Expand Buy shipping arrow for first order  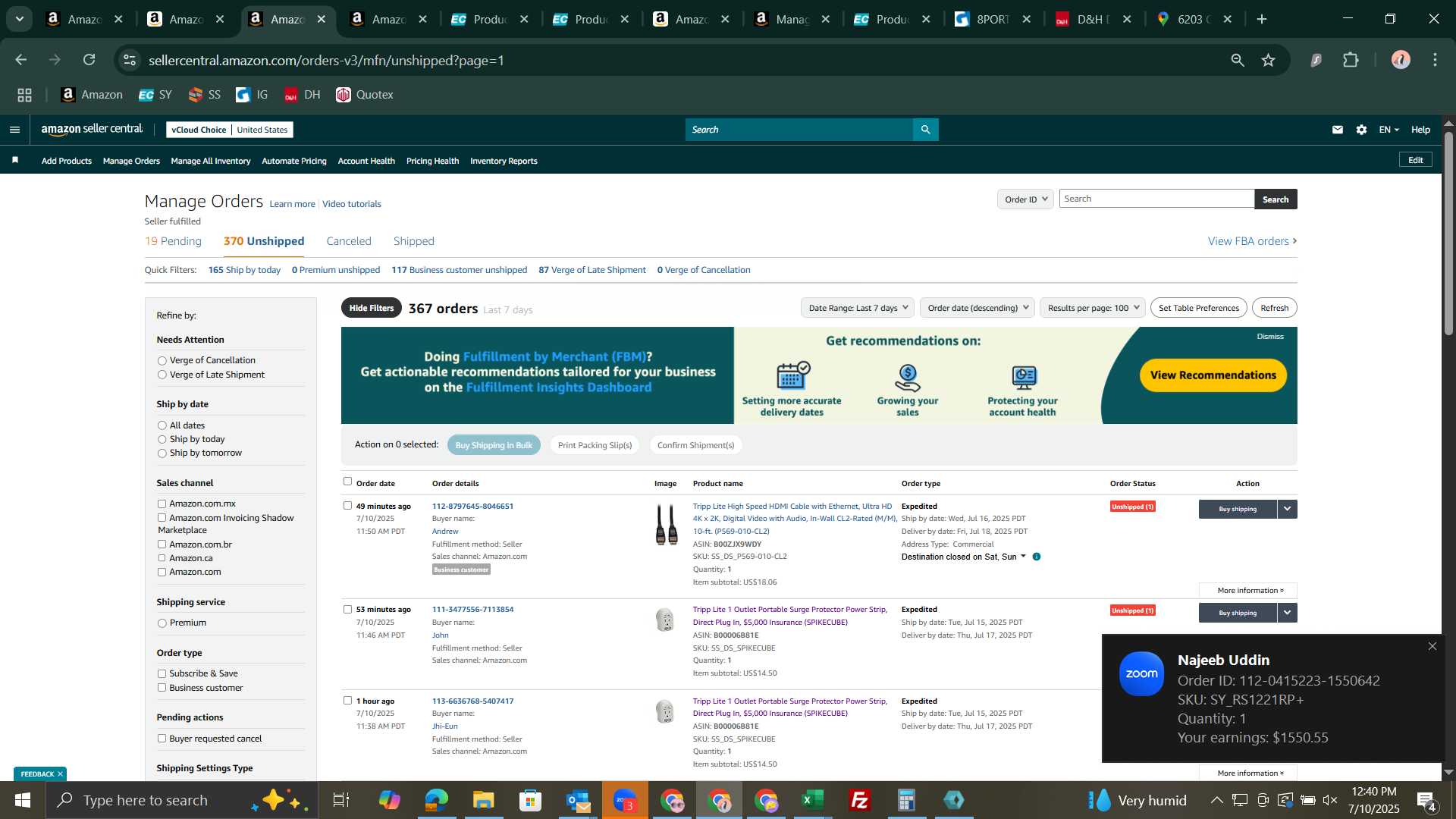(1287, 509)
